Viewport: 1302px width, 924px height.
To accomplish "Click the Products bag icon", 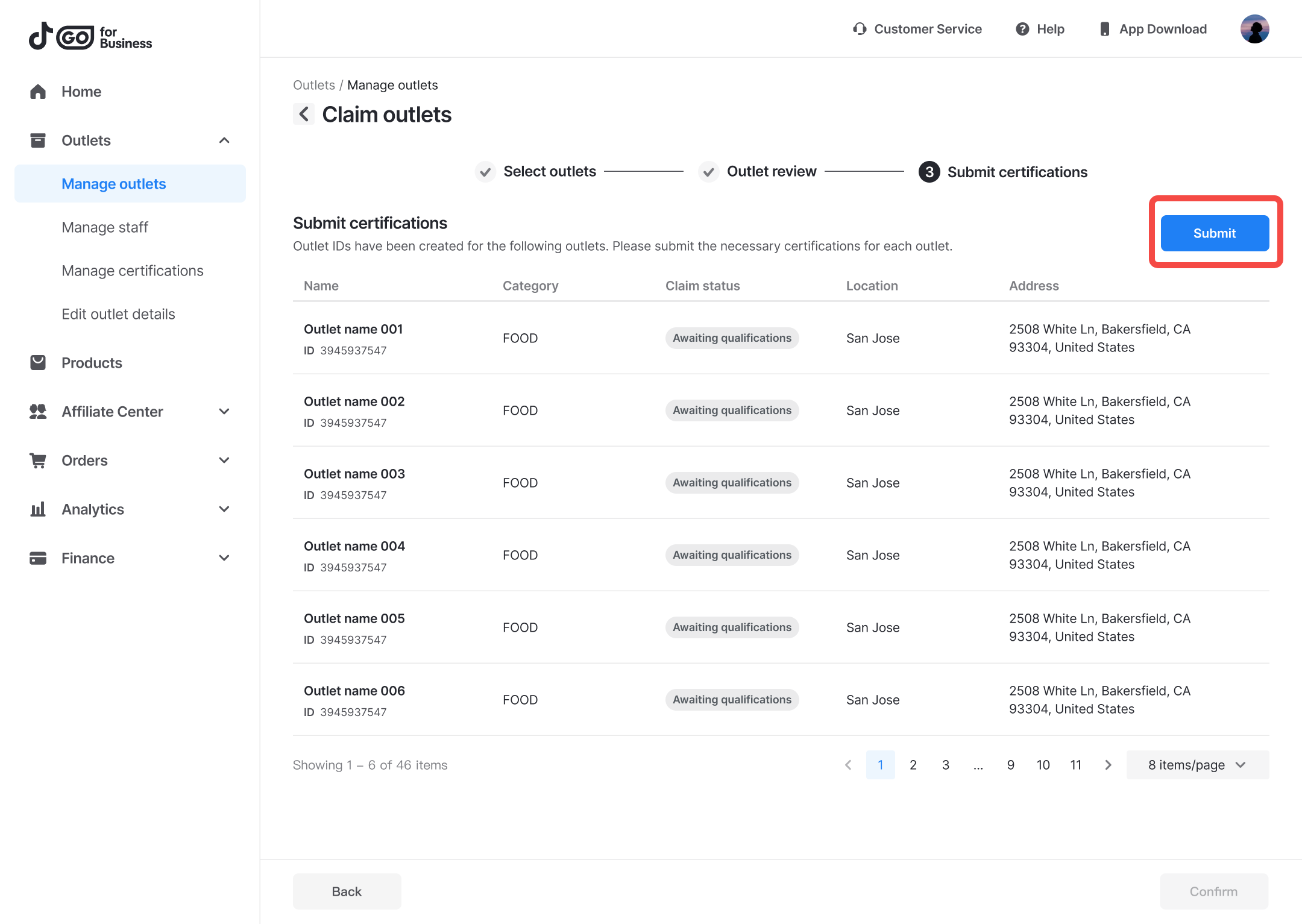I will 38,363.
